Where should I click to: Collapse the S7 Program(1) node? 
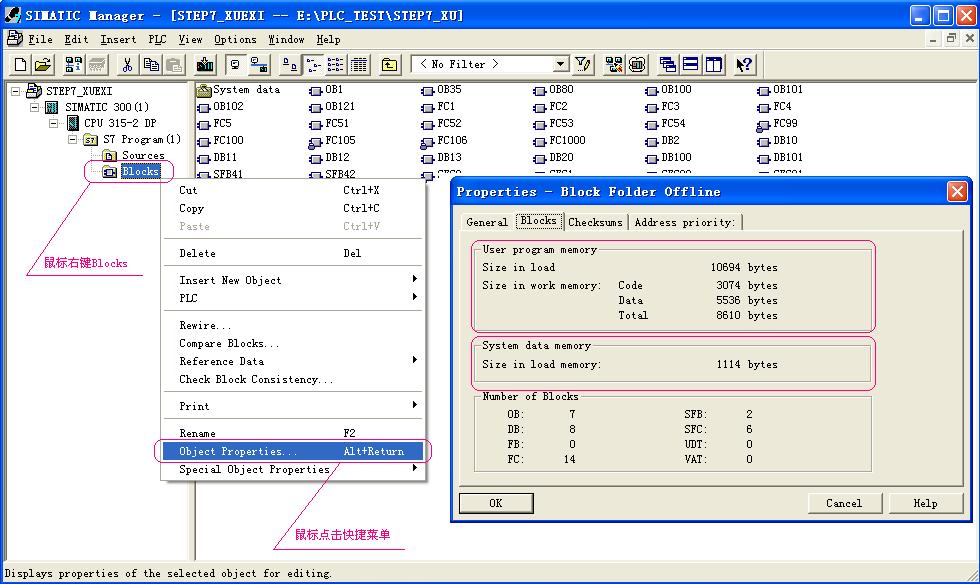tap(72, 139)
